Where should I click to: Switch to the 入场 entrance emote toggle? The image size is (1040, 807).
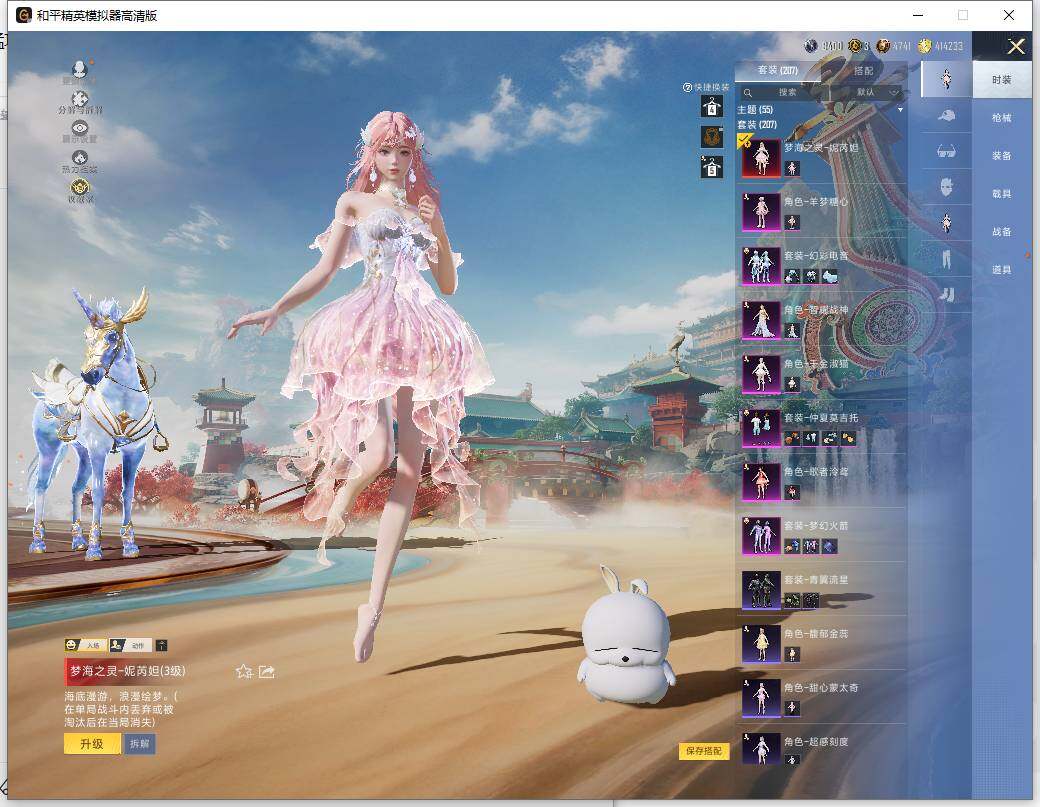(x=84, y=645)
